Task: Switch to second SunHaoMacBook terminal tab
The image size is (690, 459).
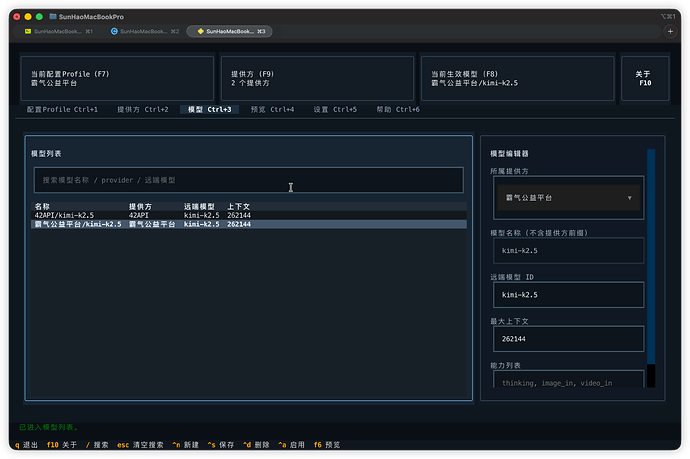Action: [x=145, y=31]
